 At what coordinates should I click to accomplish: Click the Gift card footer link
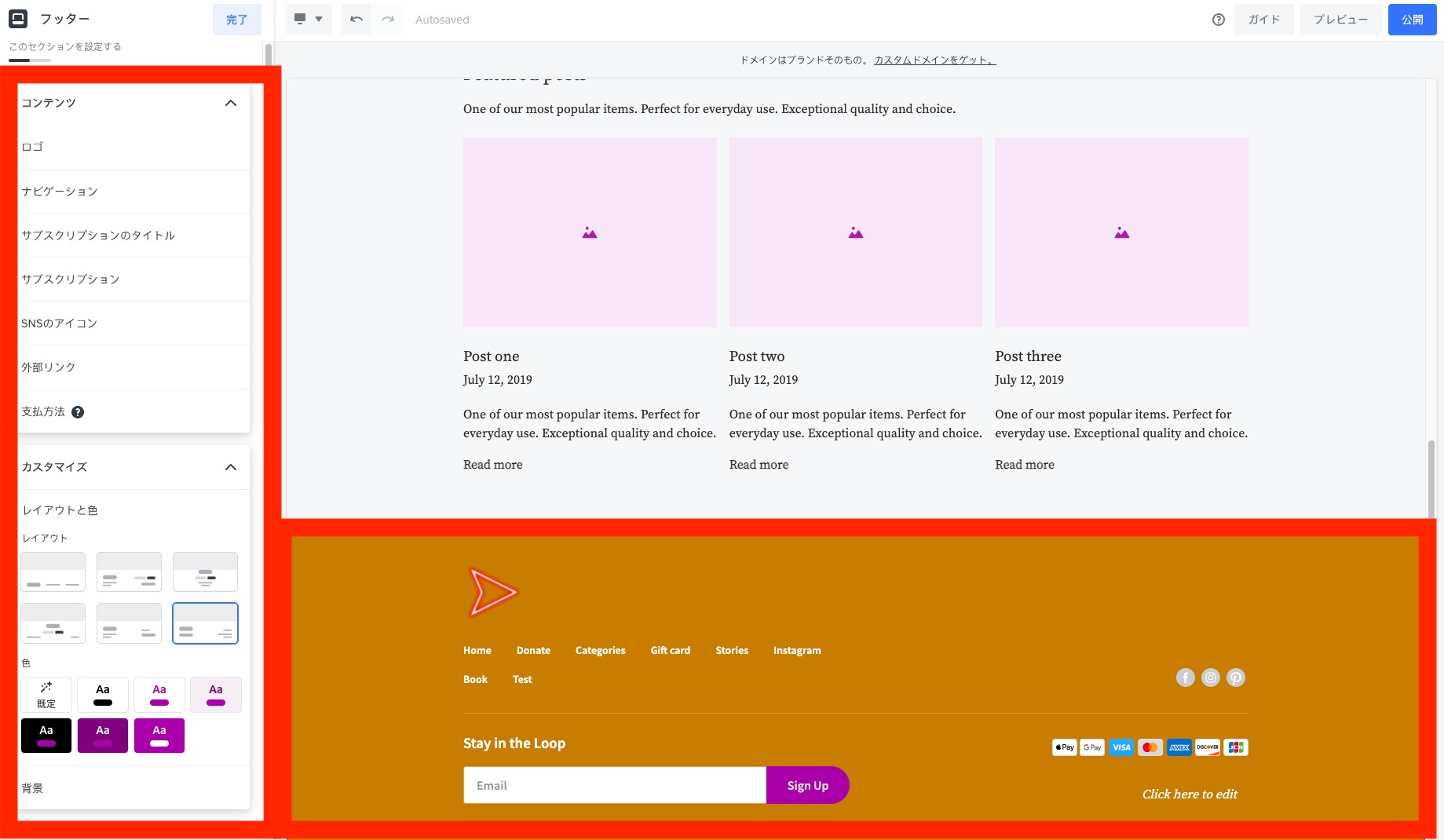tap(671, 651)
